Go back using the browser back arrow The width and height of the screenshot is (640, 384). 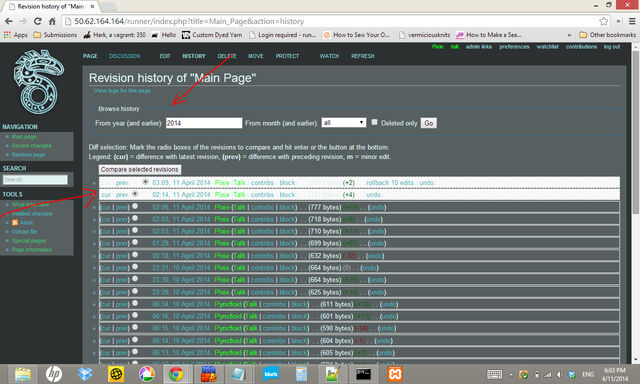click(x=9, y=21)
